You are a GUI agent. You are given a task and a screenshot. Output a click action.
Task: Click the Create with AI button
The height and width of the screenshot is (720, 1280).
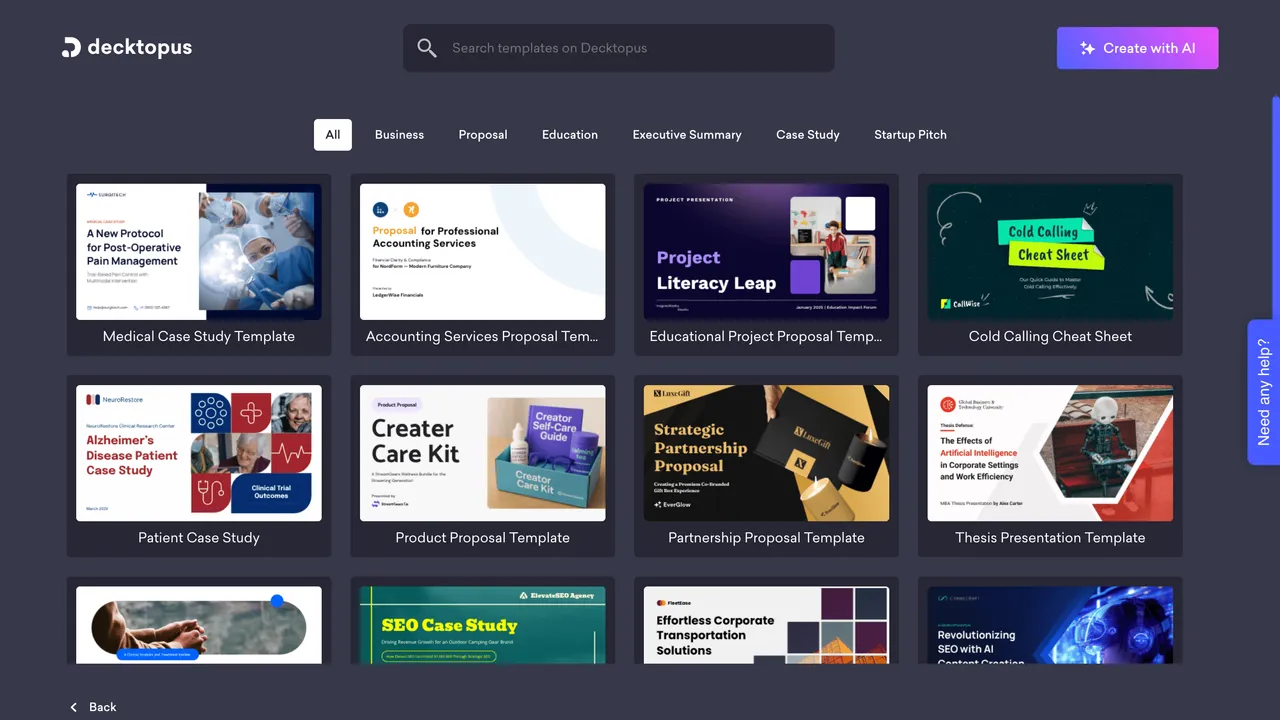point(1137,48)
